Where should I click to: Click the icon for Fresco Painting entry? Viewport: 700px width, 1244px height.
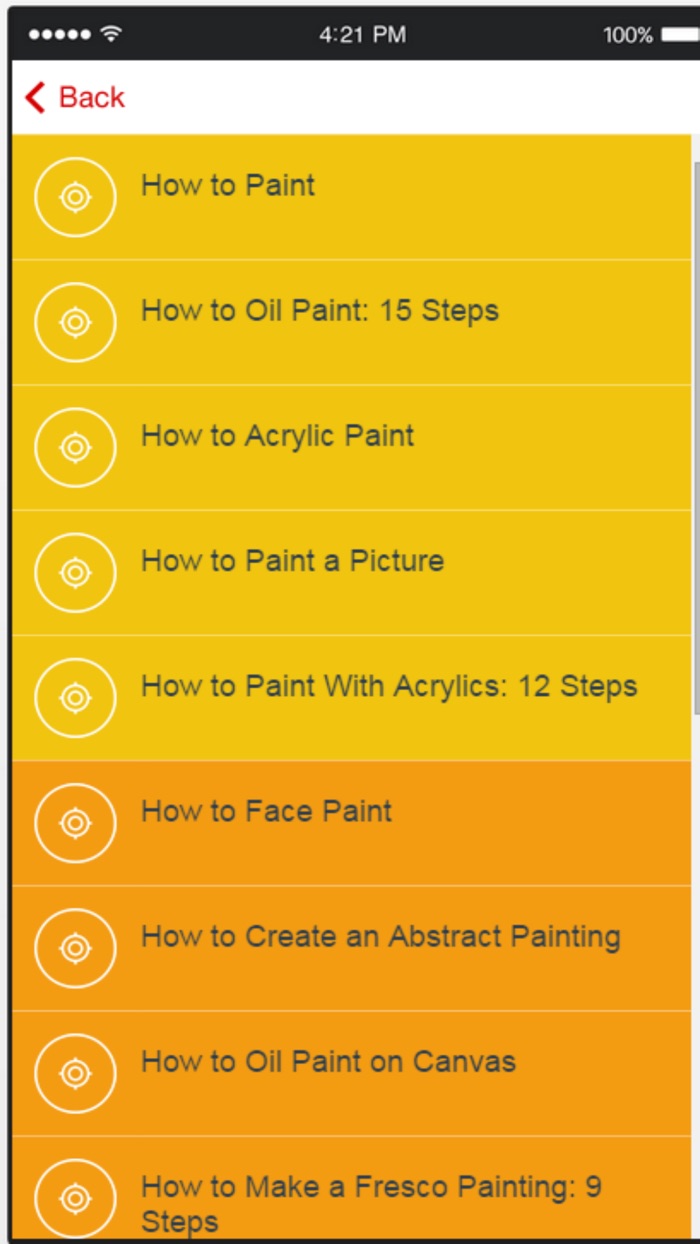click(75, 1197)
